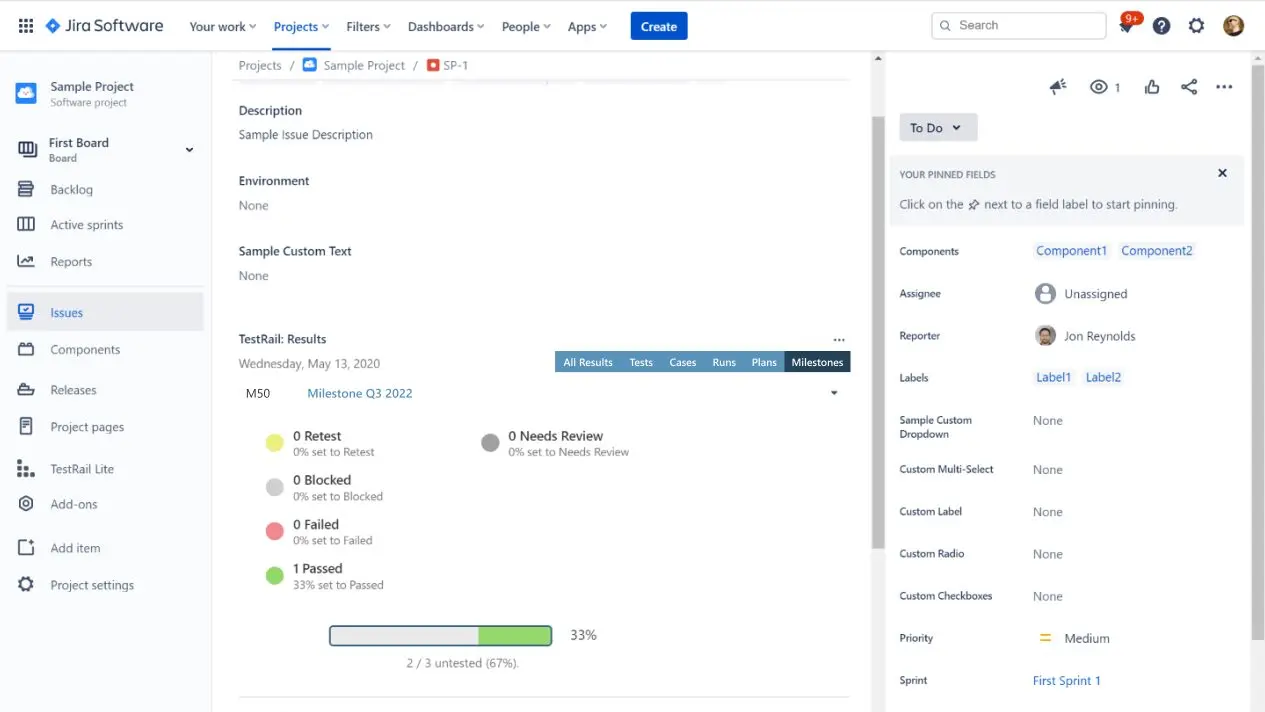The width and height of the screenshot is (1265, 712).
Task: Switch to the Milestones tab
Action: pos(817,362)
